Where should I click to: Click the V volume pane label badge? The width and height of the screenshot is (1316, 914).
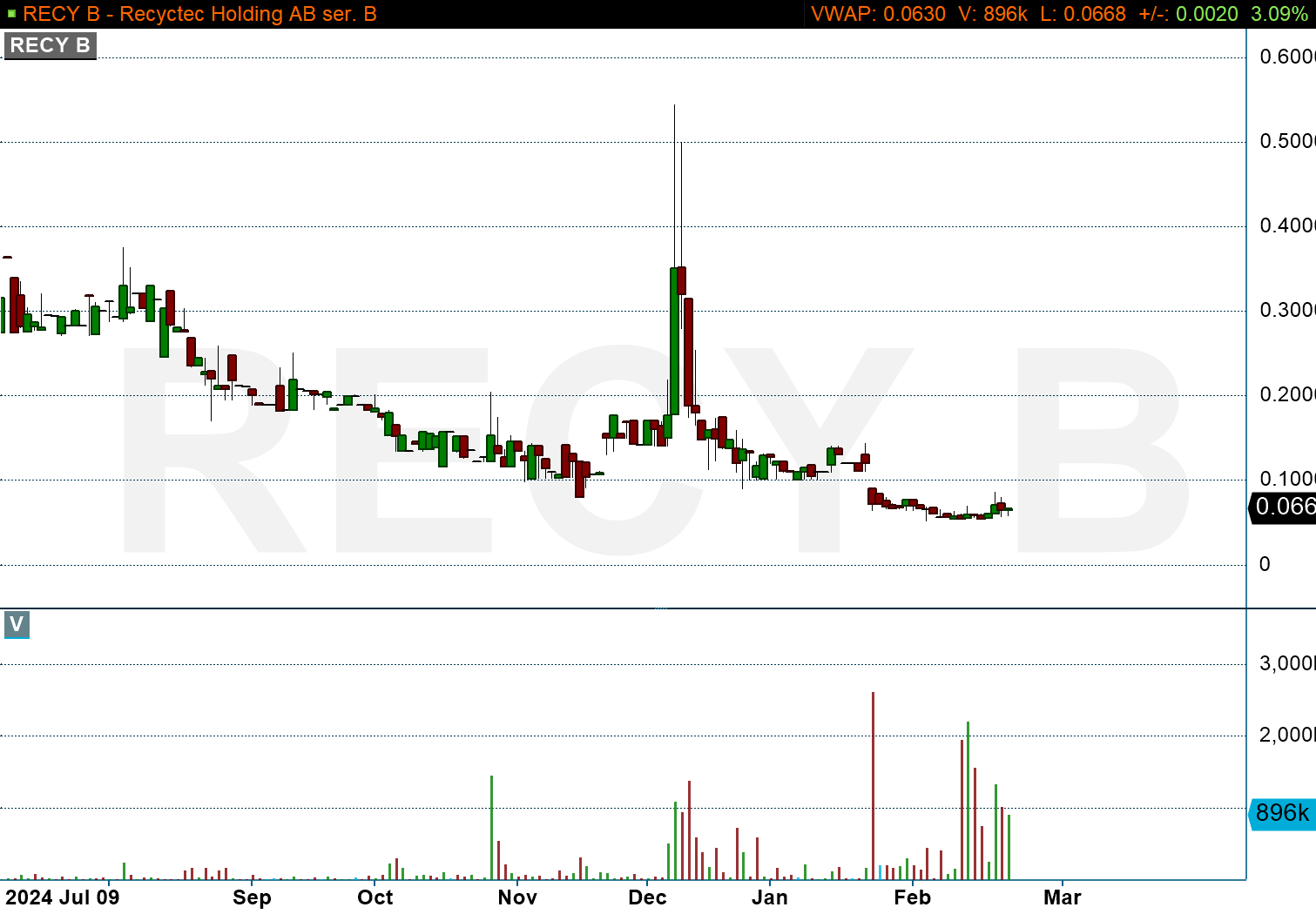click(17, 624)
